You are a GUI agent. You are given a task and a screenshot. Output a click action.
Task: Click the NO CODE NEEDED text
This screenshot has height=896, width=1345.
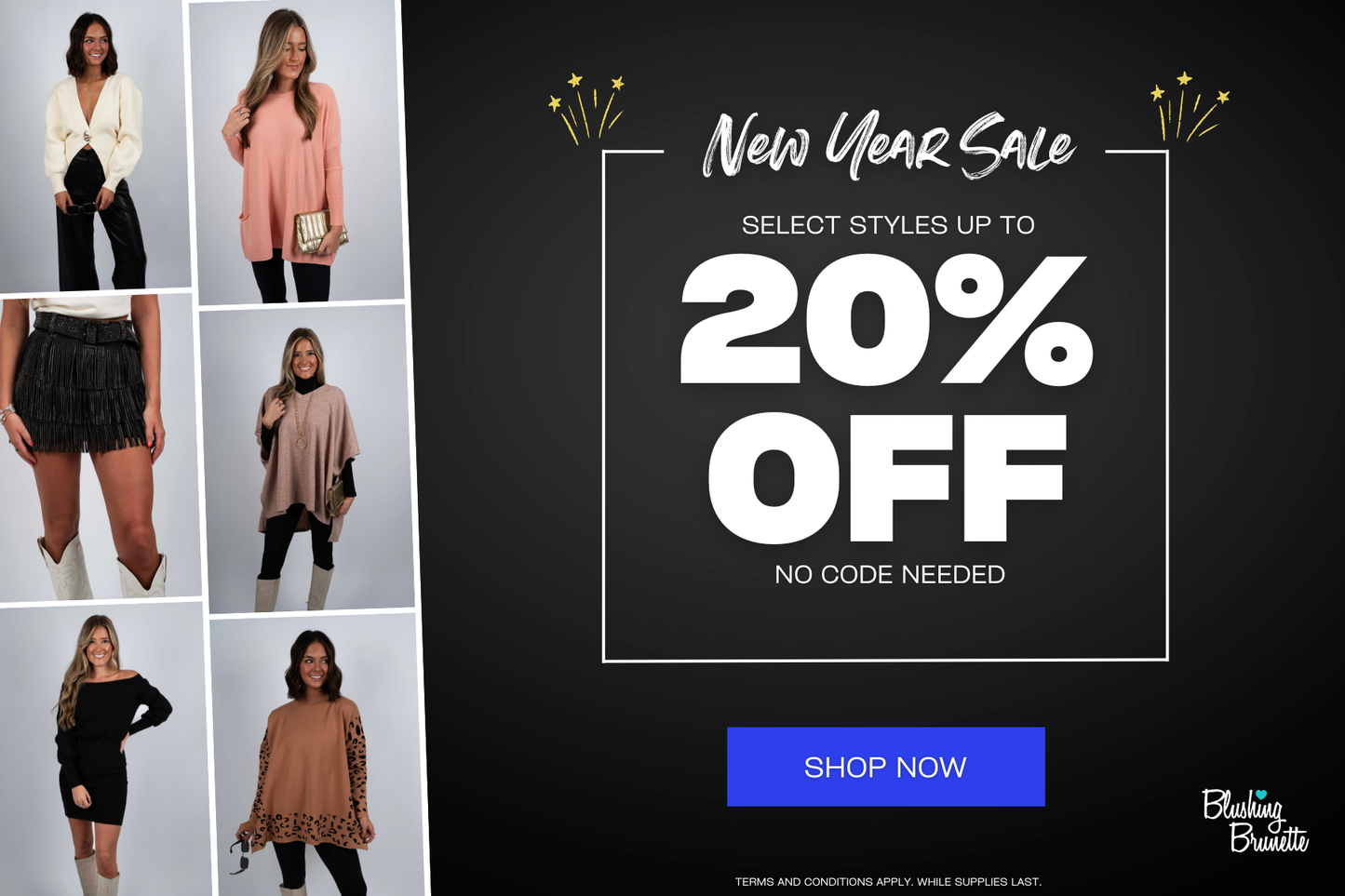890,574
